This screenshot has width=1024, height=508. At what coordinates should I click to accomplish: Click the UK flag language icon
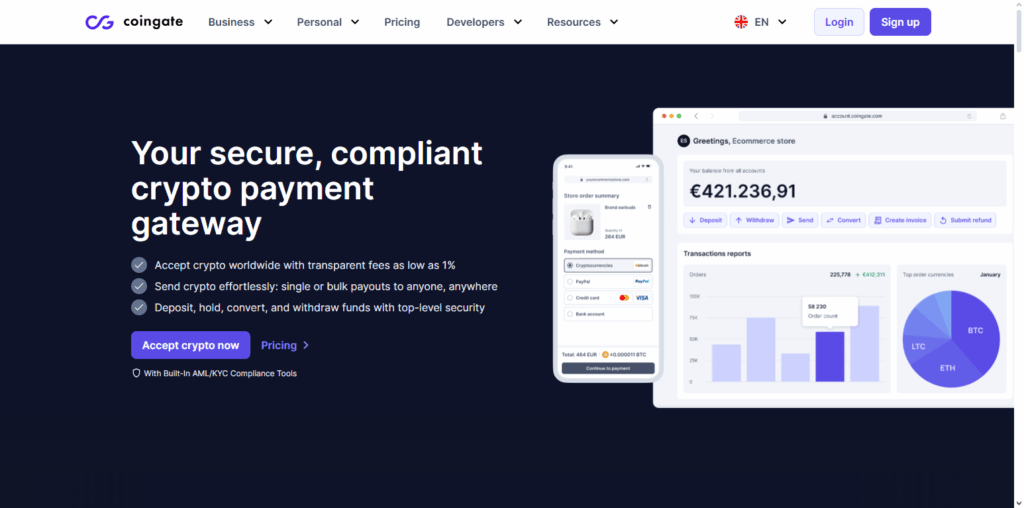741,22
